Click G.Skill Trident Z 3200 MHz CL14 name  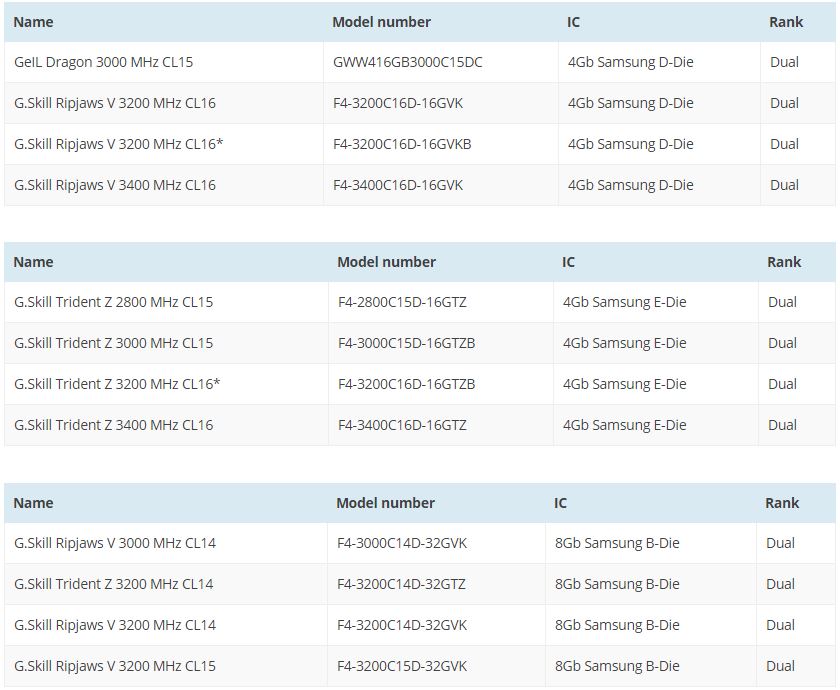pyautogui.click(x=113, y=584)
